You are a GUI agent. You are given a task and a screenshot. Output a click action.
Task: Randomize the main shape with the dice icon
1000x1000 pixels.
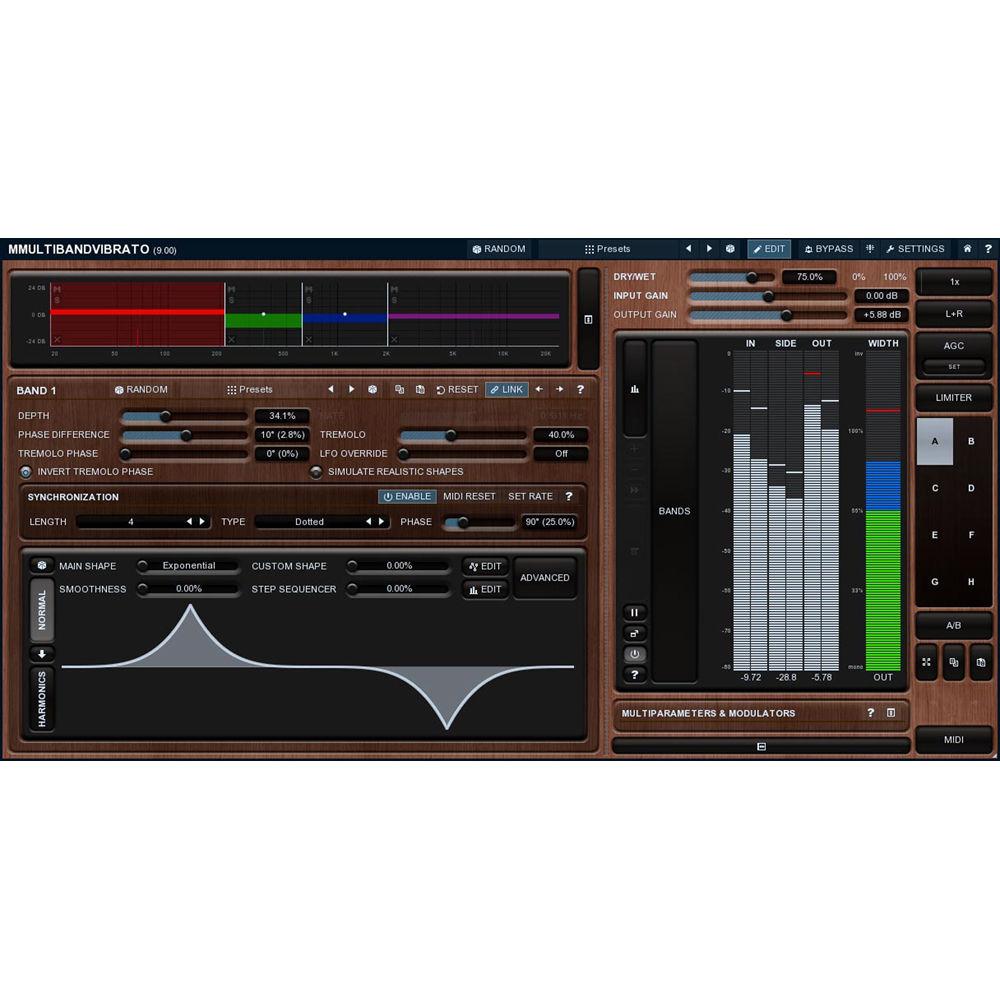[x=40, y=566]
